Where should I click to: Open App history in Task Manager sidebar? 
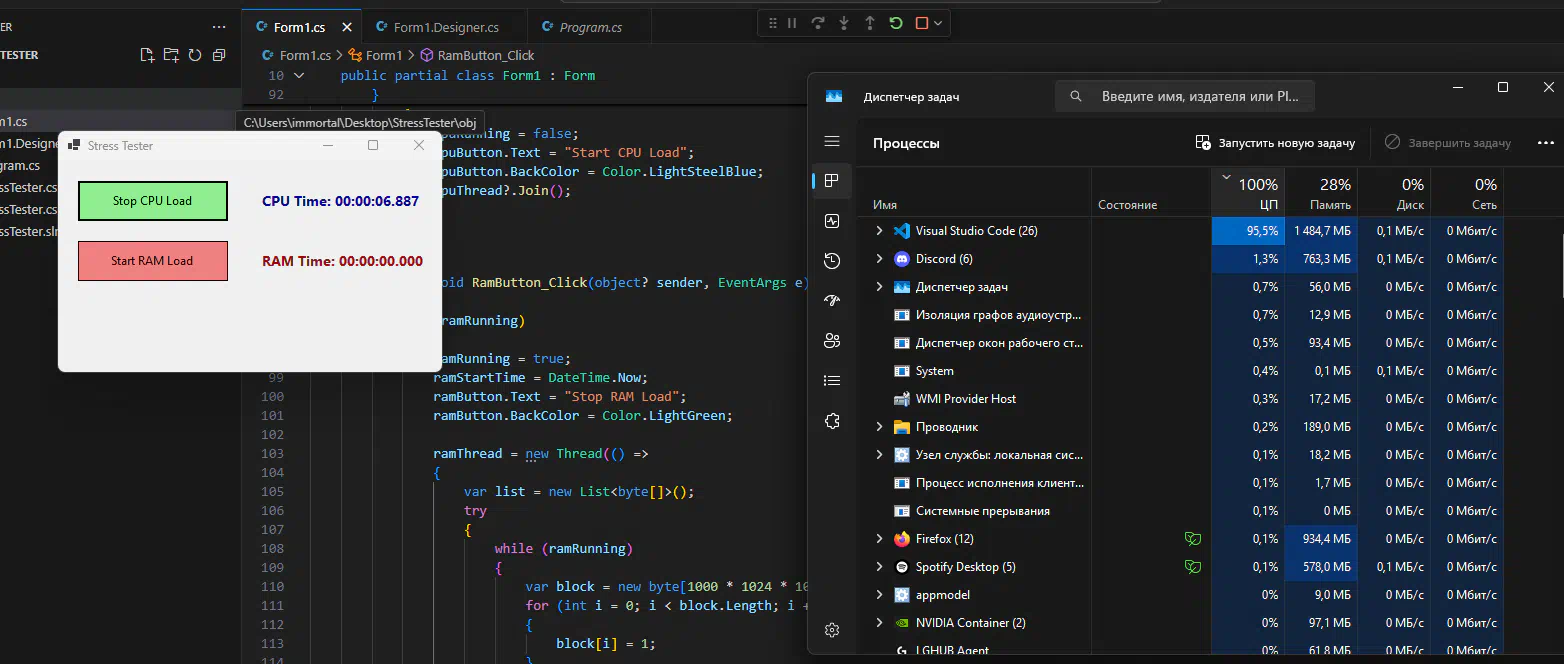832,261
